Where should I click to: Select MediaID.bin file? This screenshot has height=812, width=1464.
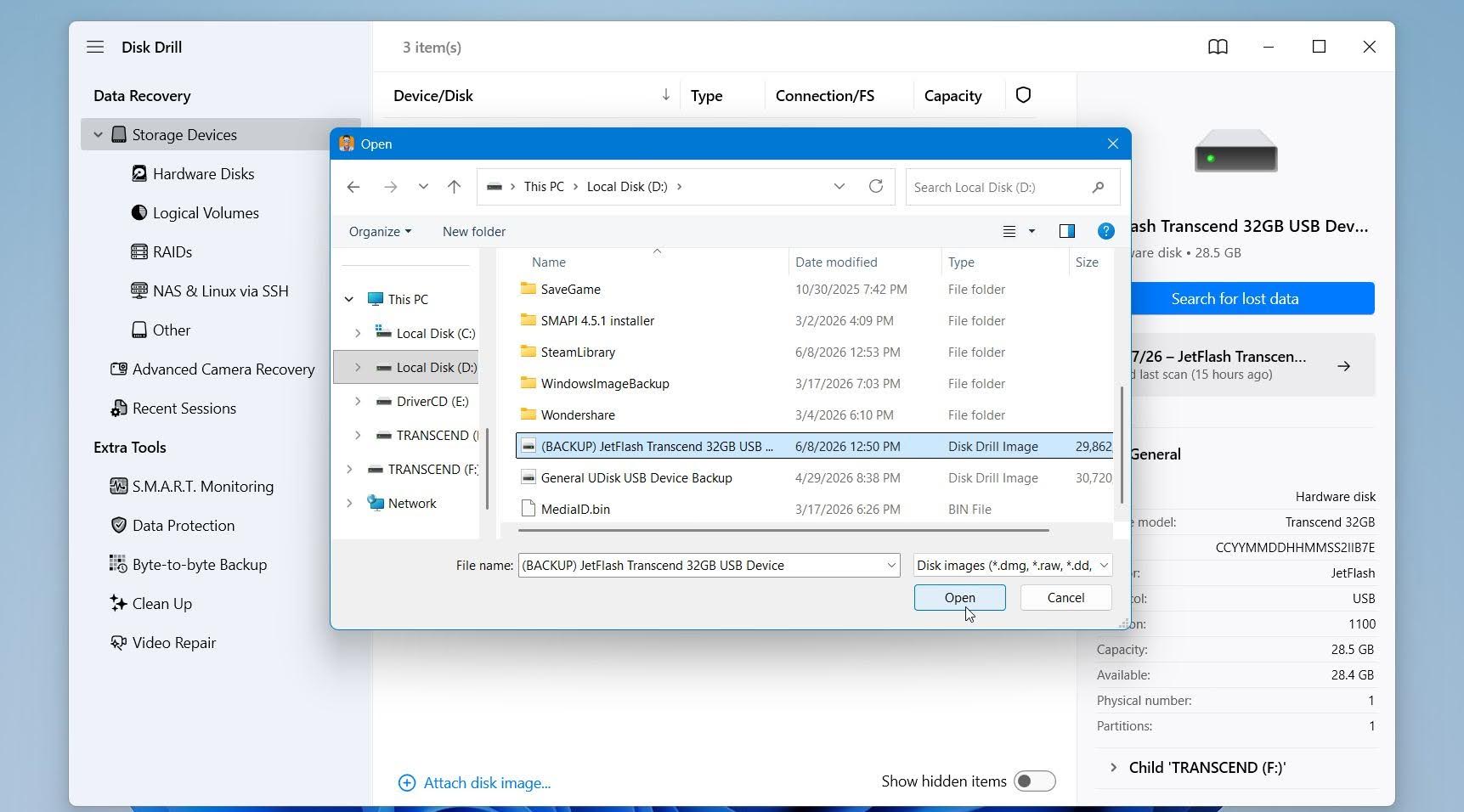pos(814,509)
